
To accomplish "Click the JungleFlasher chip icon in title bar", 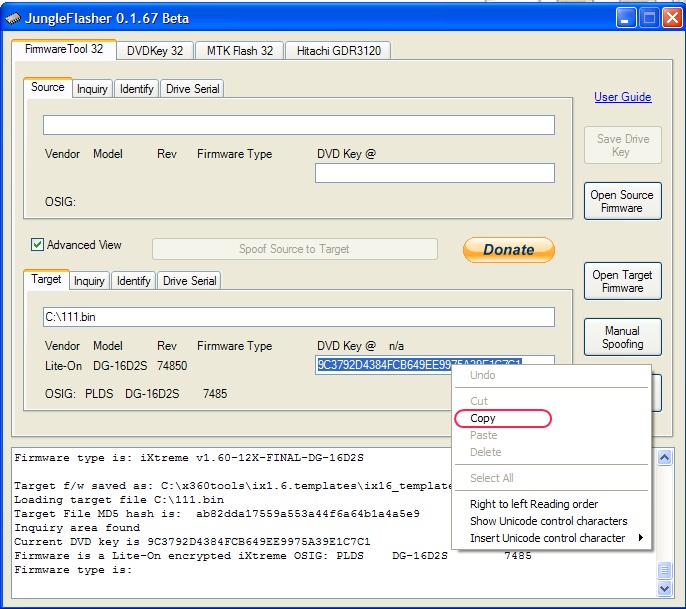I will [x=13, y=18].
